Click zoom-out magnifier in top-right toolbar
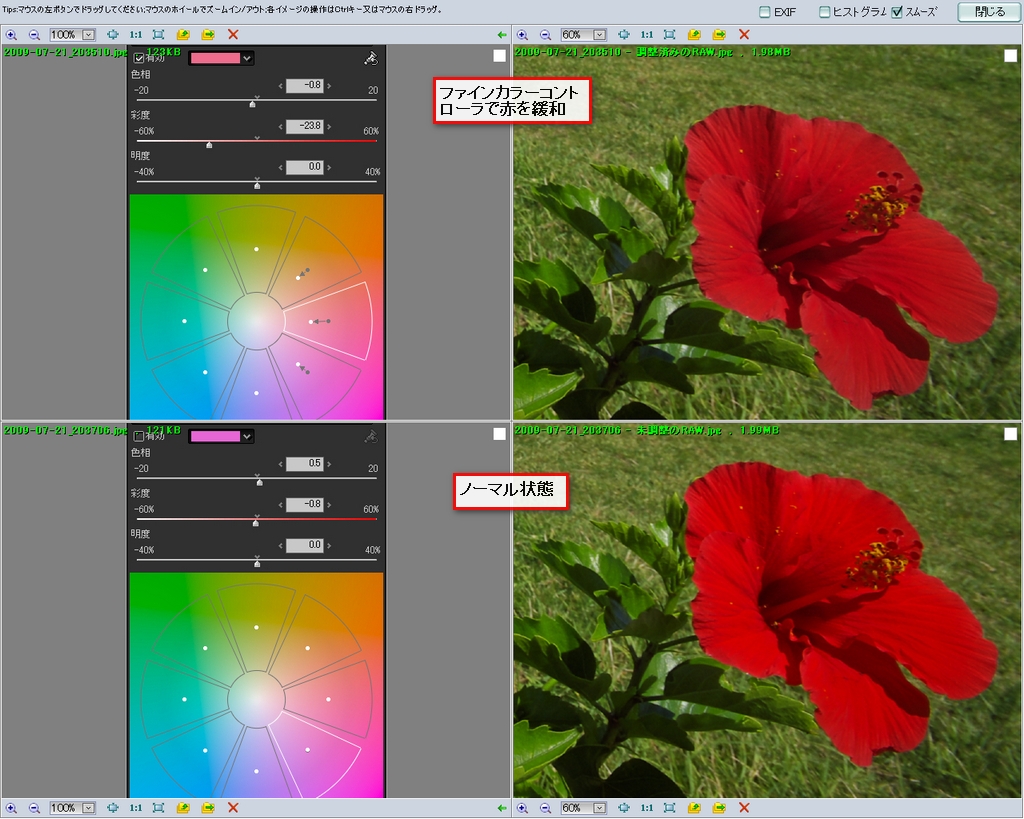Image resolution: width=1024 pixels, height=819 pixels. pos(546,34)
